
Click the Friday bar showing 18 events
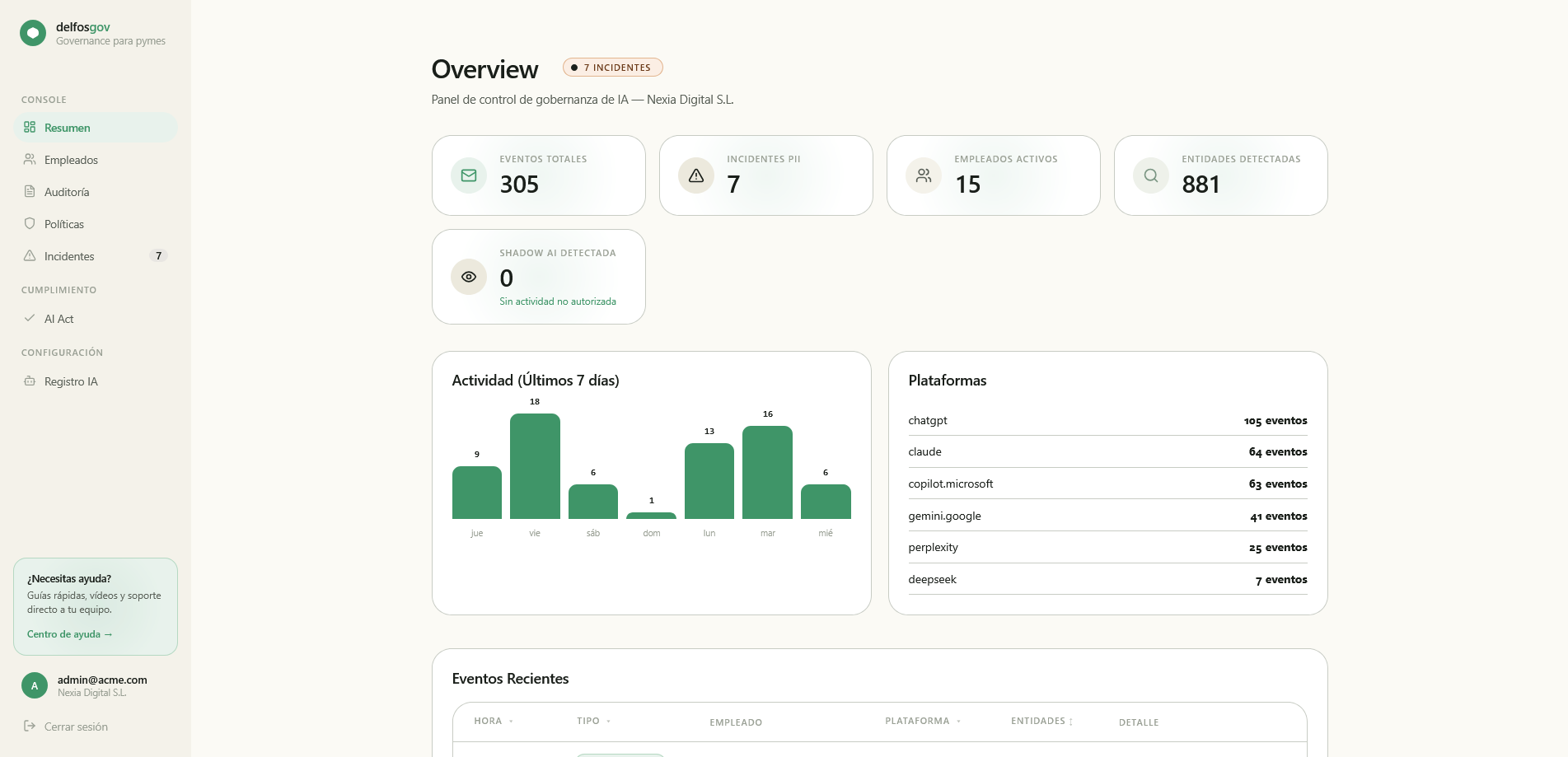tap(535, 466)
